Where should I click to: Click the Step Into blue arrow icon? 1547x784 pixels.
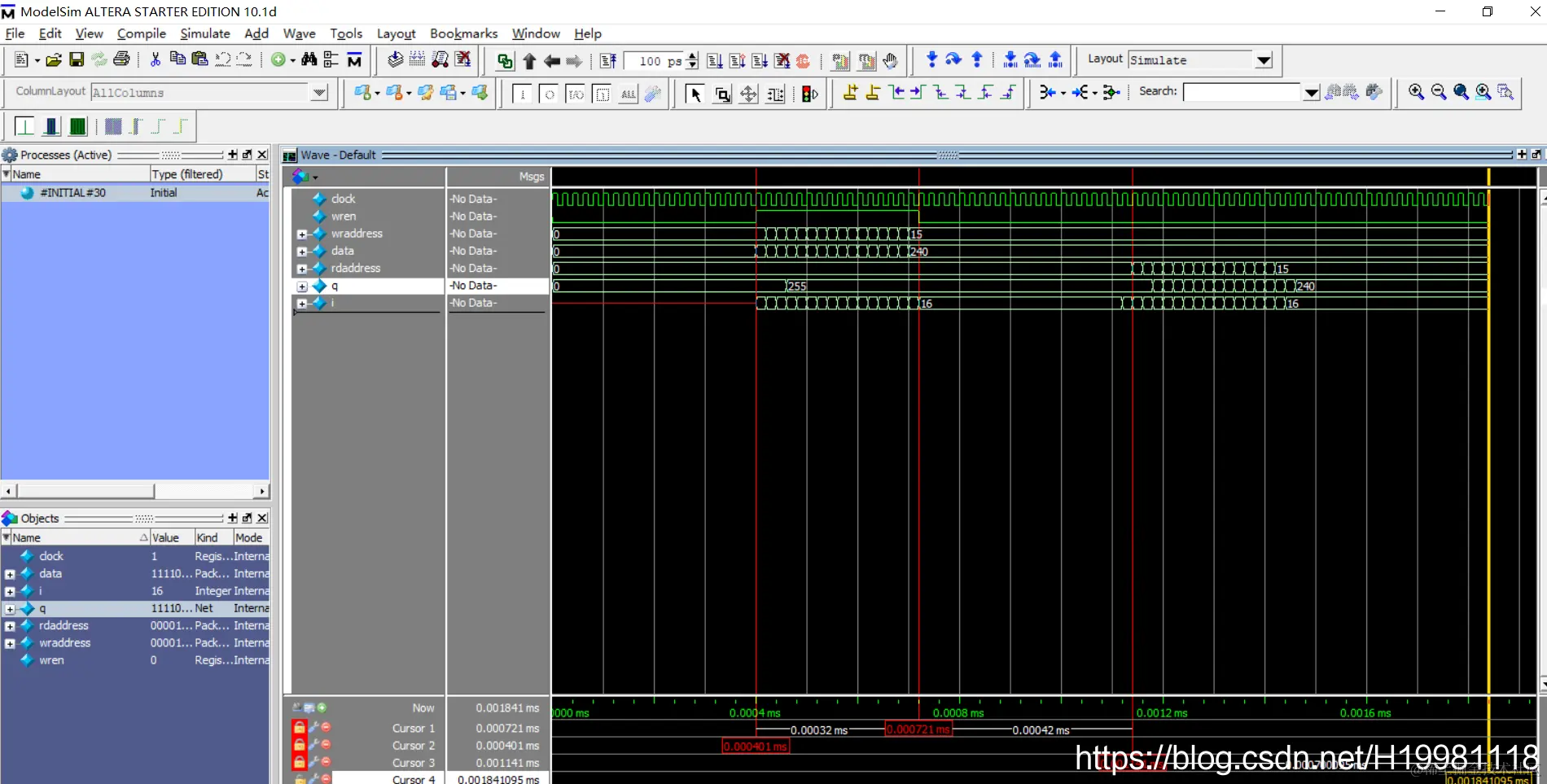point(931,59)
